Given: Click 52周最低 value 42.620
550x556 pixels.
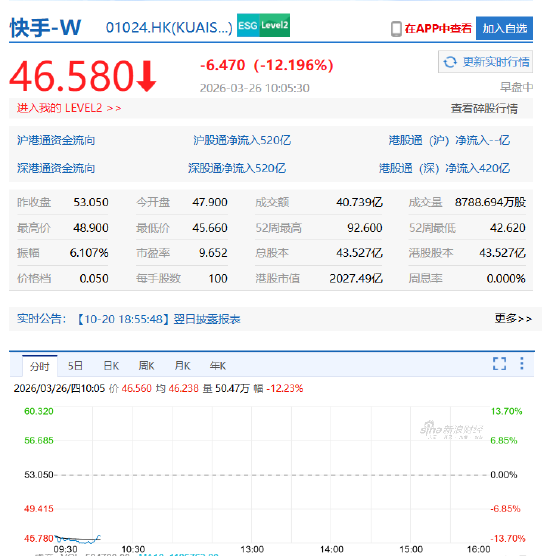Looking at the screenshot, I should (x=508, y=228).
